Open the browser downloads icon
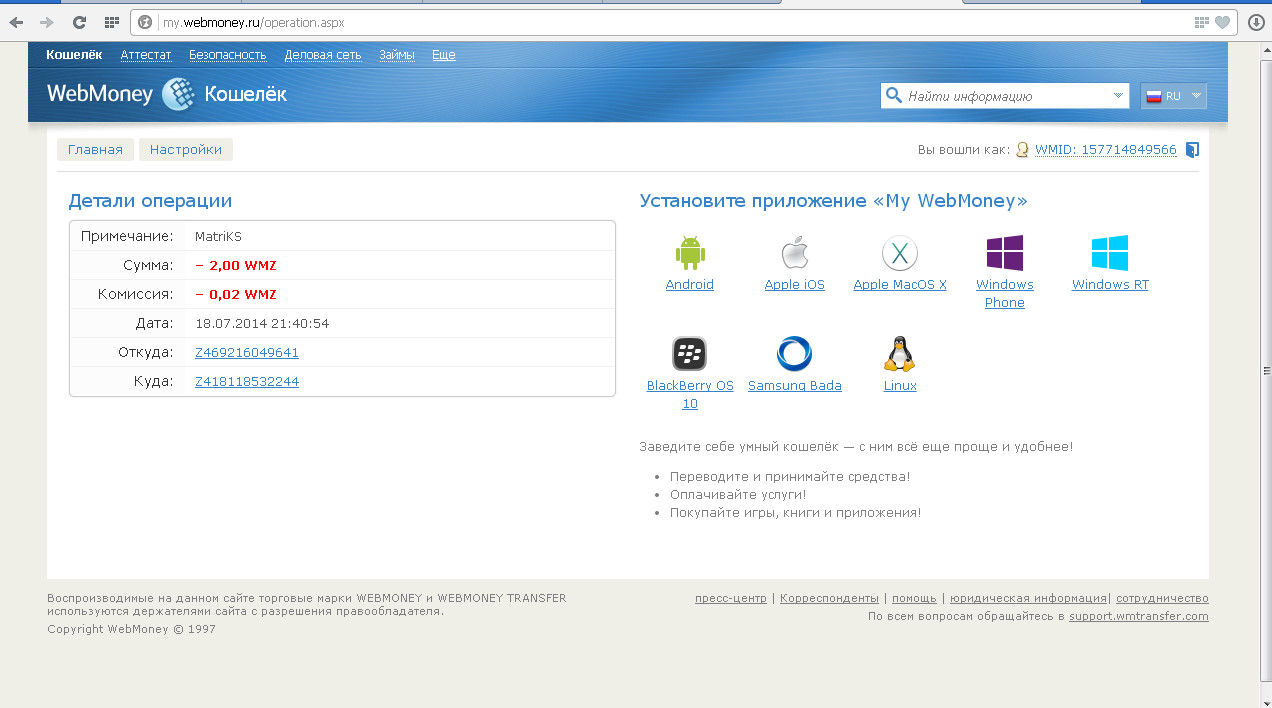Viewport: 1272px width, 708px height. (x=1256, y=22)
